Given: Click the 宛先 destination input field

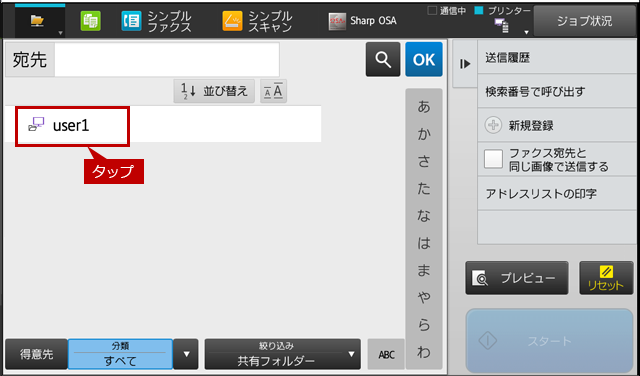Looking at the screenshot, I should (167, 60).
